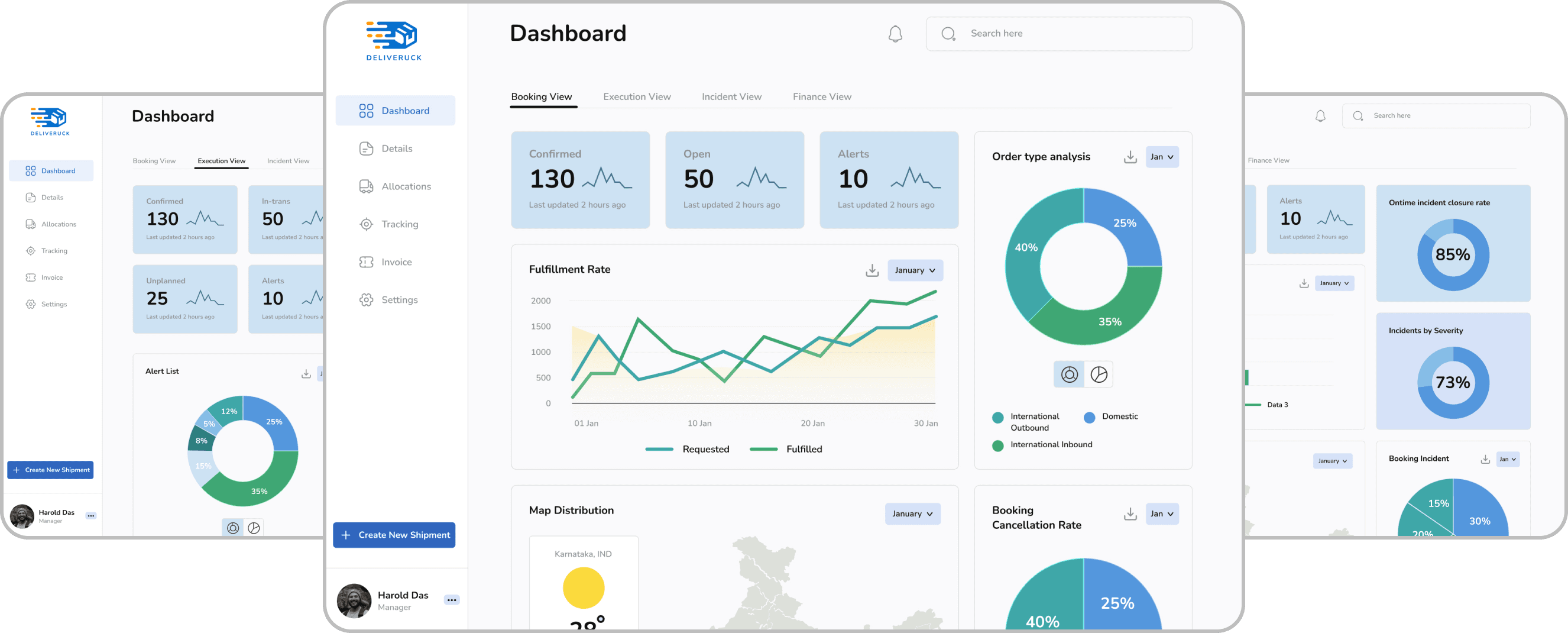Select Incident View tab in left window
The image size is (1568, 633).
(288, 161)
